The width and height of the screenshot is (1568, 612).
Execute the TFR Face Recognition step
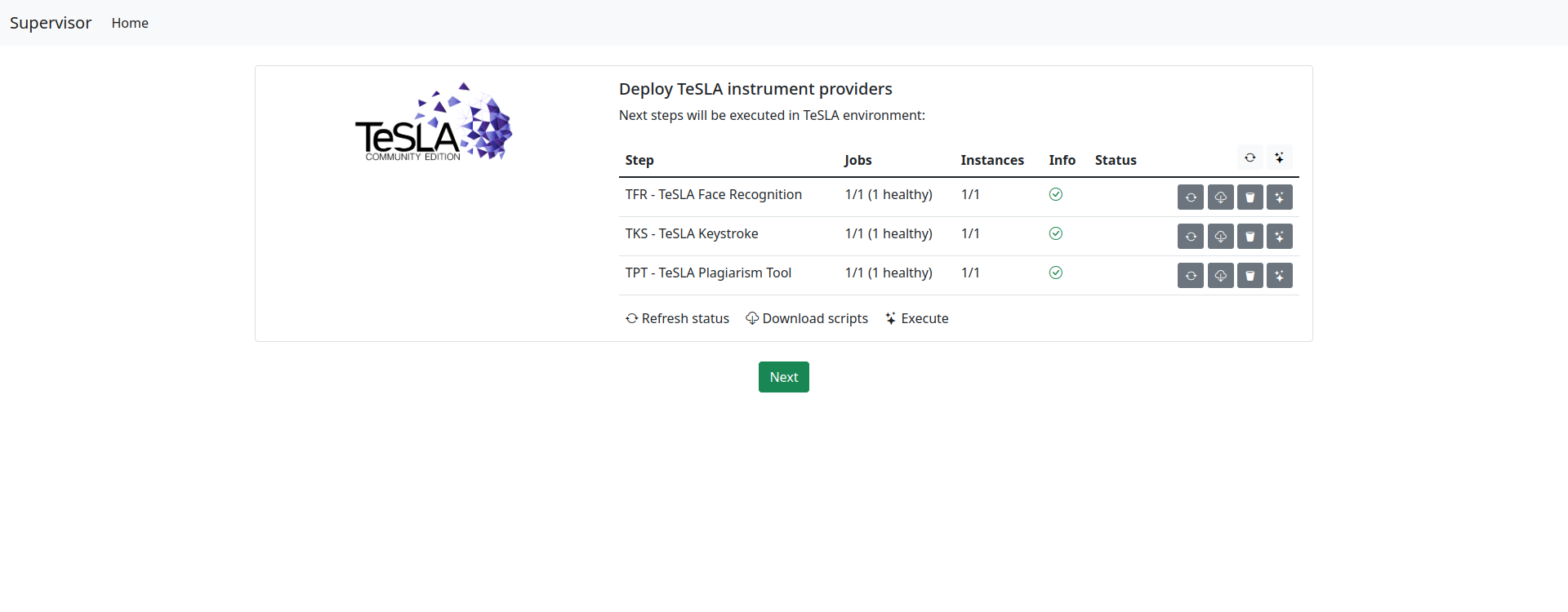click(1280, 197)
